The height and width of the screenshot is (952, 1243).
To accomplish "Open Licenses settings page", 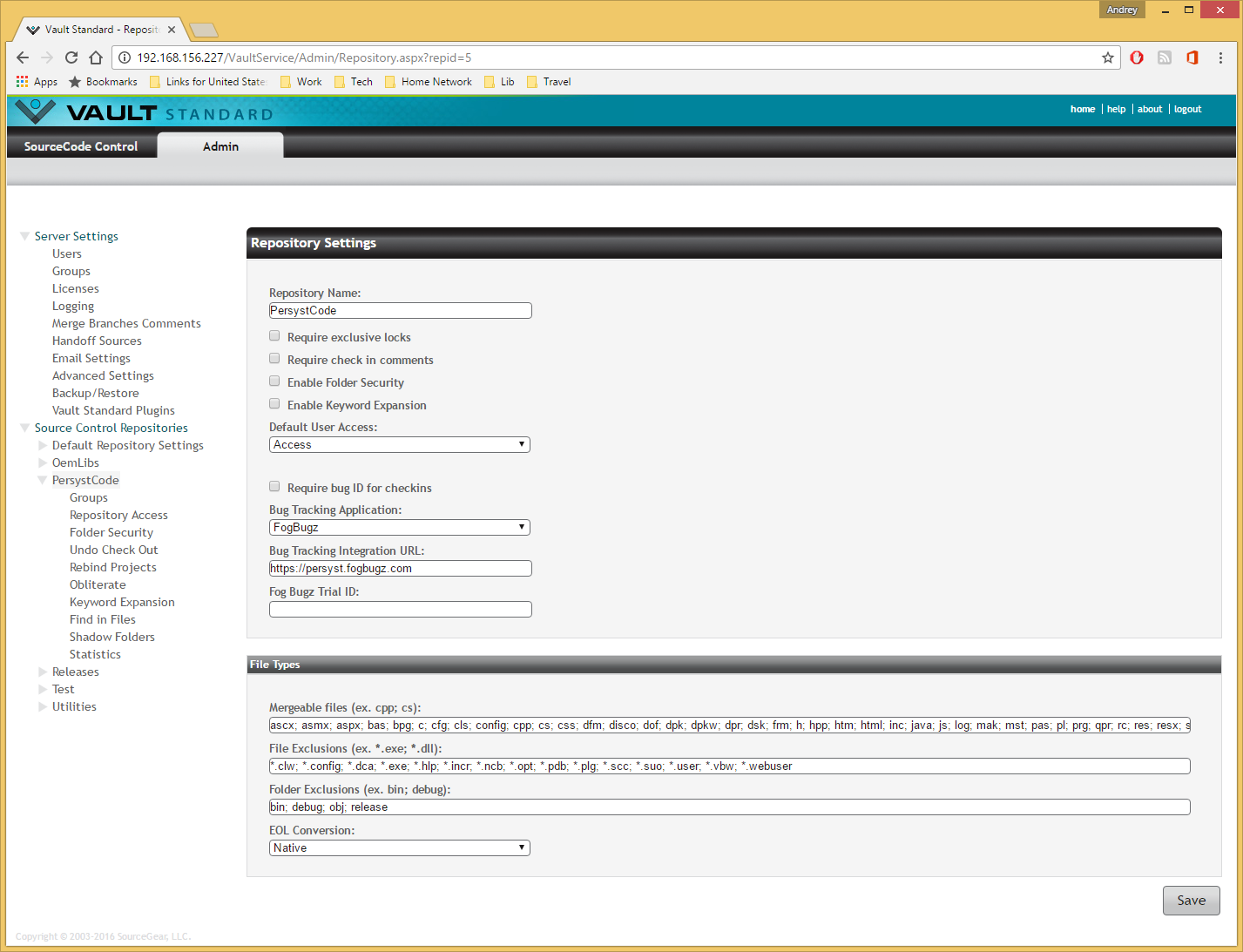I will click(x=76, y=288).
